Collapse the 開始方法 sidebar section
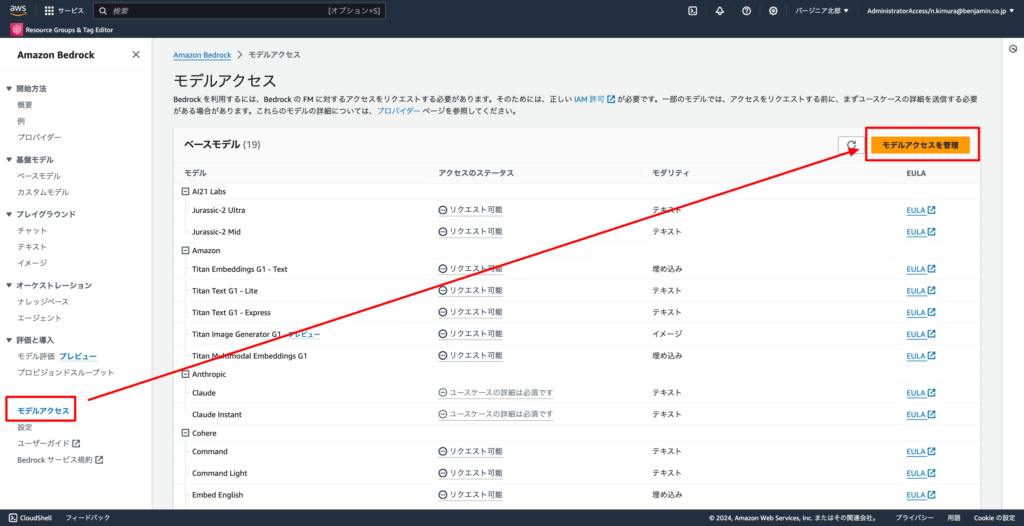 point(9,88)
